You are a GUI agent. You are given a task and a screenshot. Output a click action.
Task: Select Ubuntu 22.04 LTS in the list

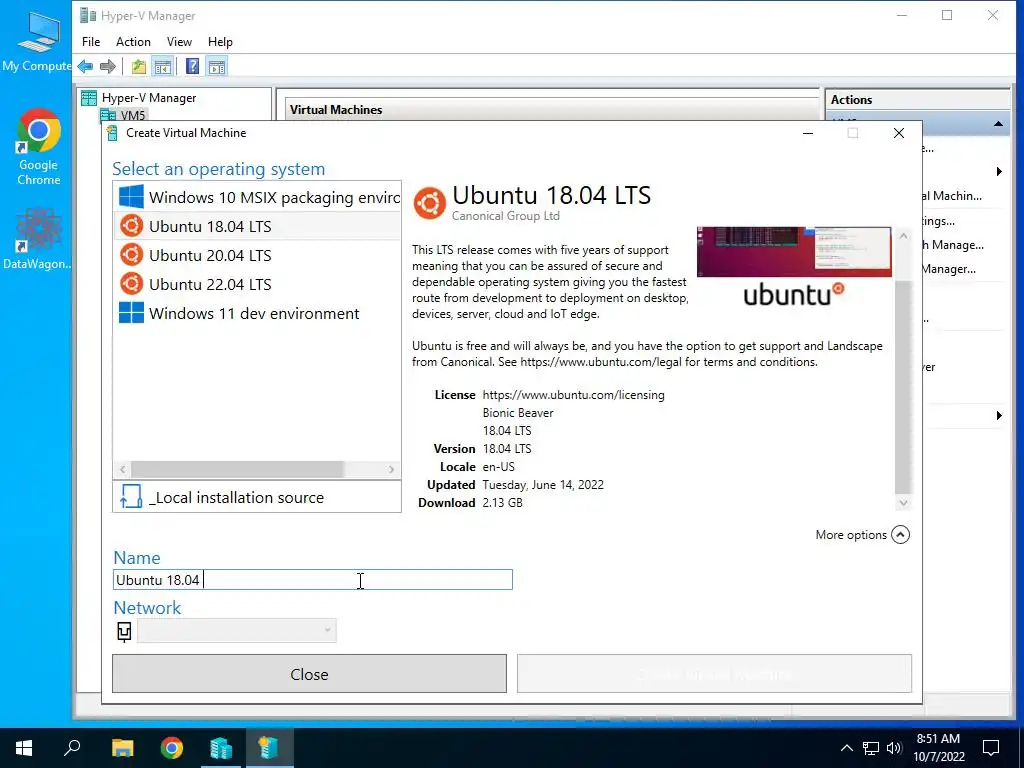click(x=257, y=284)
